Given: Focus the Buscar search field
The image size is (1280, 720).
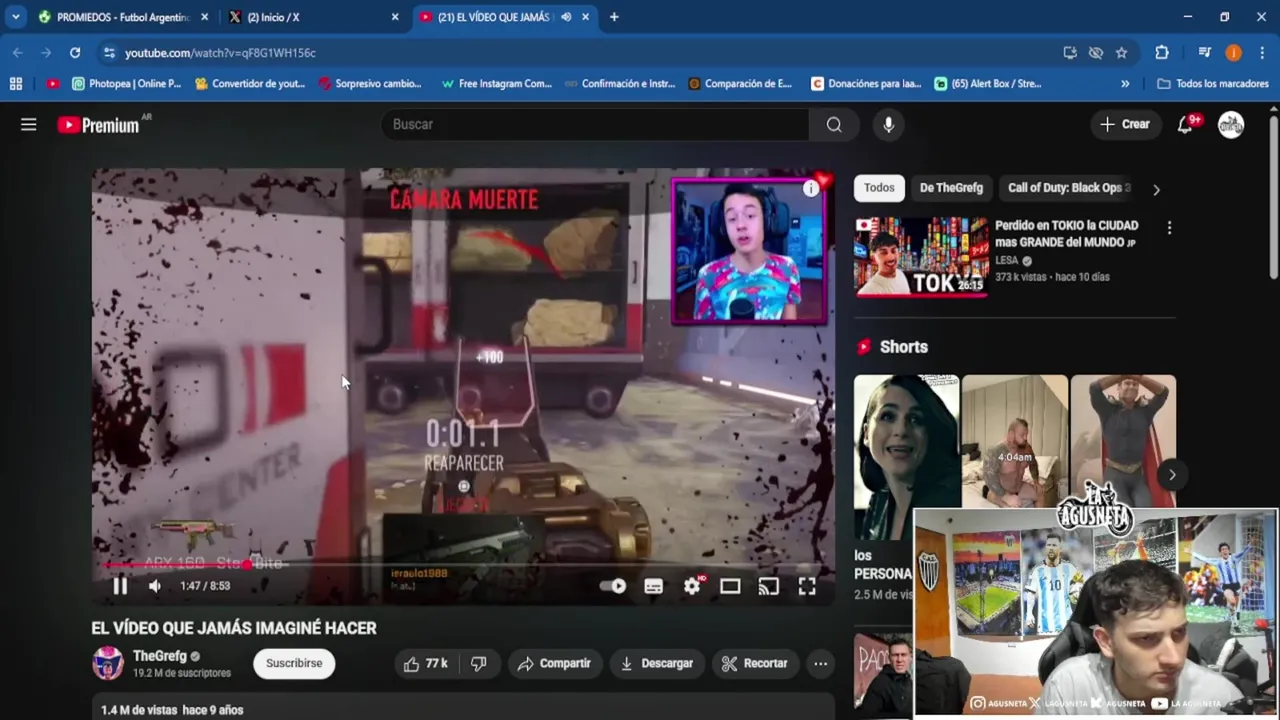Looking at the screenshot, I should point(595,124).
